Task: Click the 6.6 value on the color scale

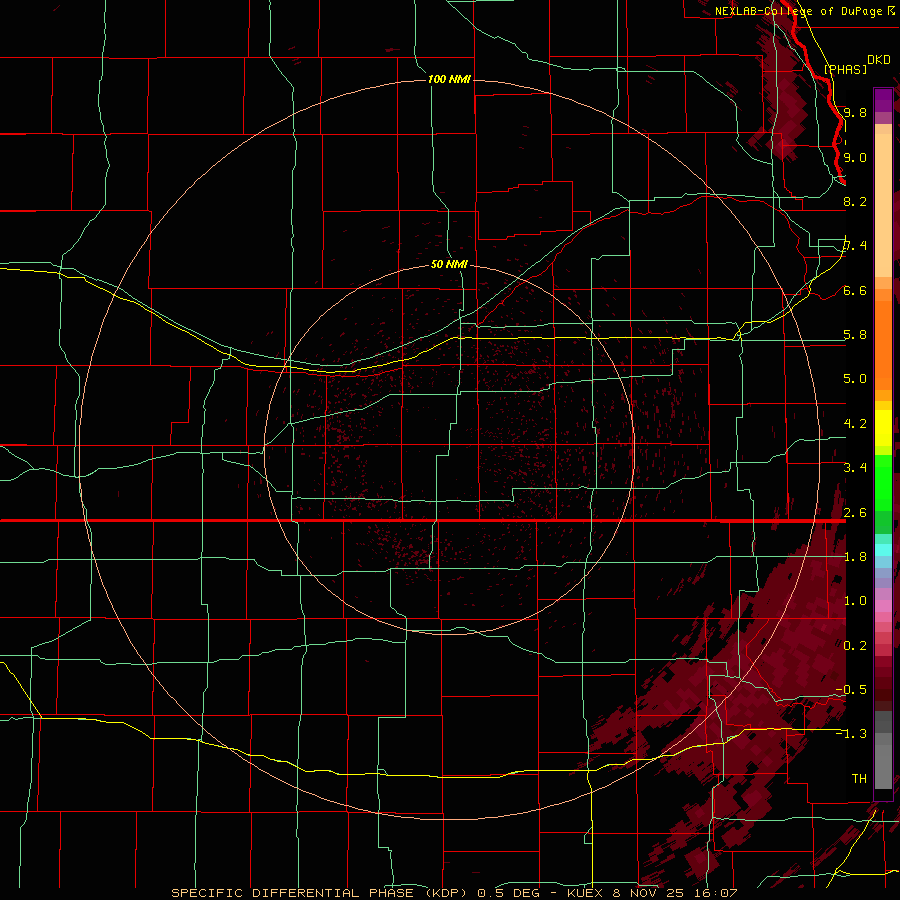Action: 855,290
